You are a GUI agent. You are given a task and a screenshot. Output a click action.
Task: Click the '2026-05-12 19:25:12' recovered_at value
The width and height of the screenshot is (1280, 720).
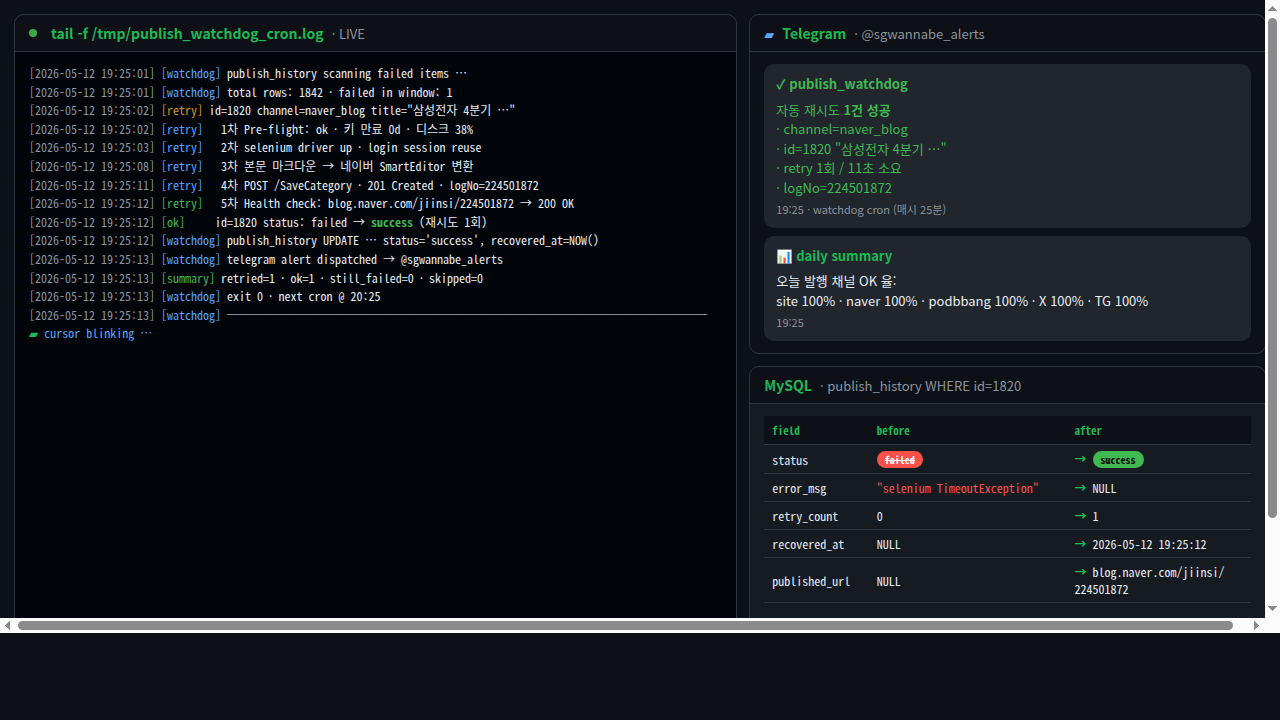click(1149, 545)
